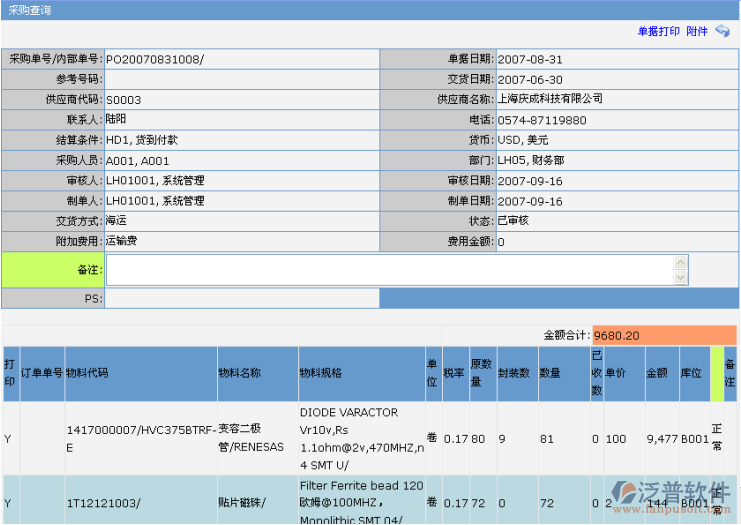Select material code 1417000007/HVC375BTRF-E
This screenshot has width=741, height=525.
141,439
